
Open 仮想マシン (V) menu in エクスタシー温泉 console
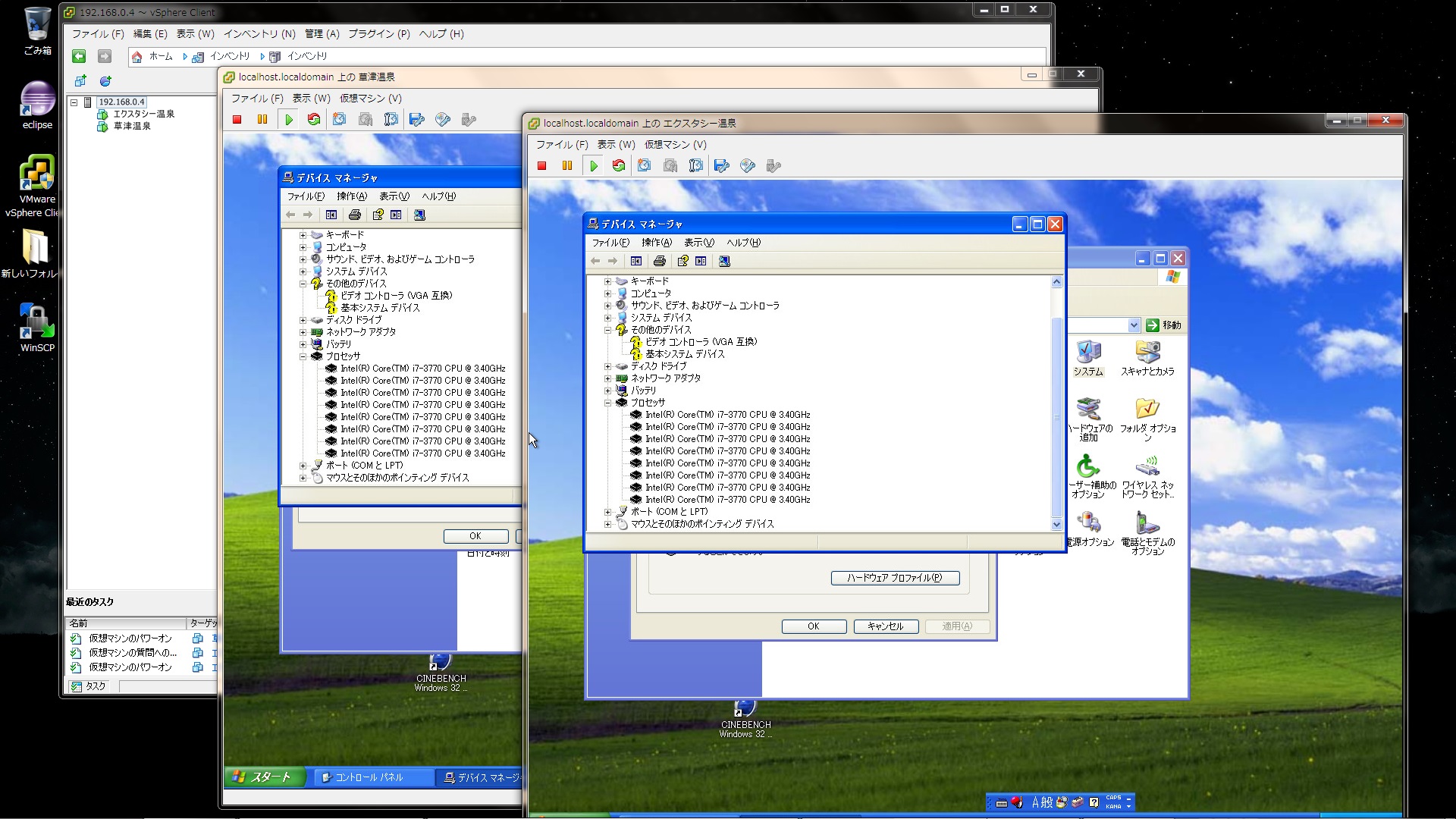675,144
